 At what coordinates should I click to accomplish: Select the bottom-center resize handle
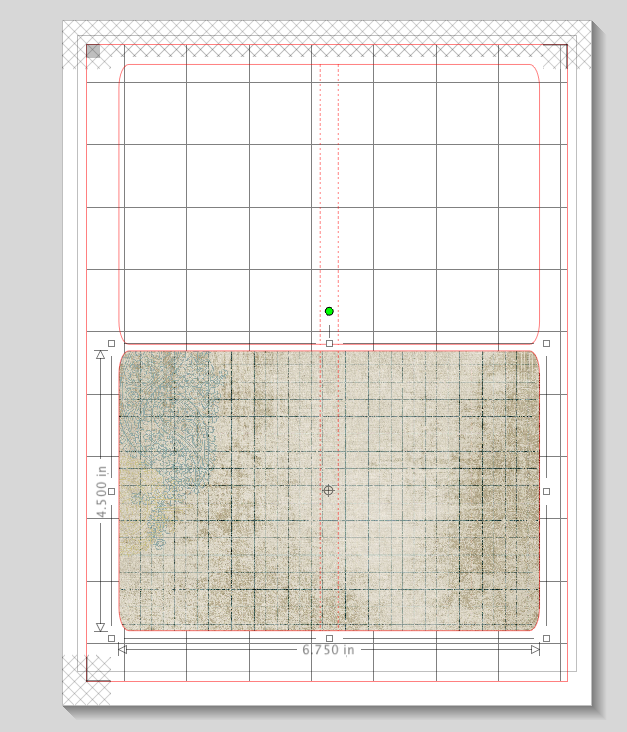click(330, 638)
